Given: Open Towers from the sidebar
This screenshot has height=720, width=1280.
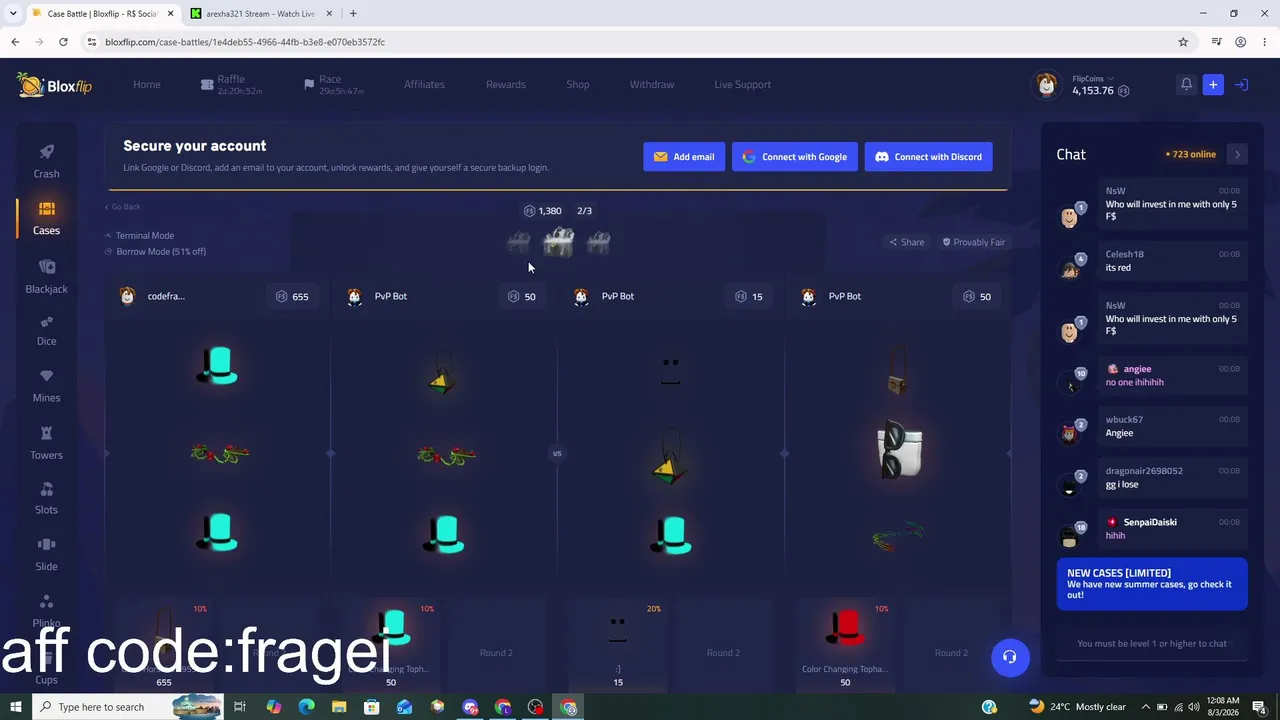Looking at the screenshot, I should point(46,443).
